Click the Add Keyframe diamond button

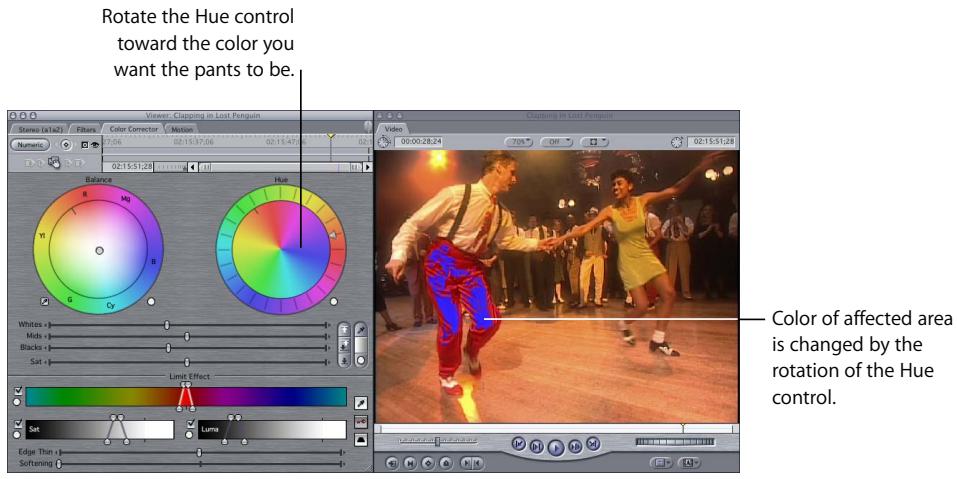click(x=428, y=464)
